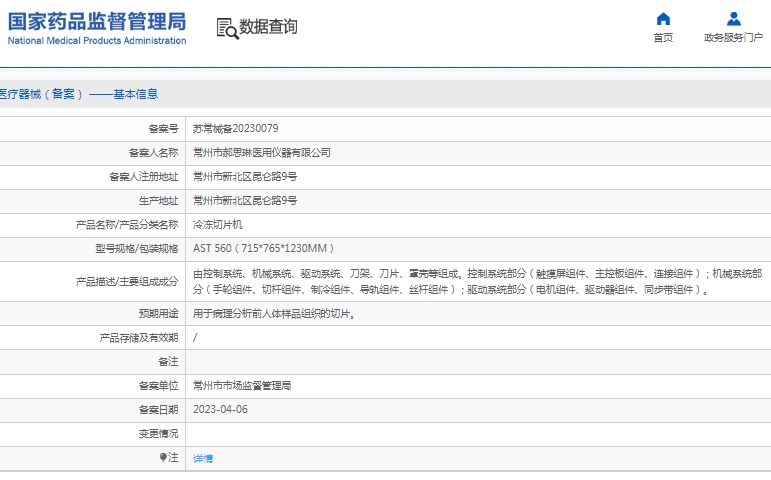Viewport: 771px width, 480px height.
Task: Click the 备案人注册地址 label
Action: (144, 177)
